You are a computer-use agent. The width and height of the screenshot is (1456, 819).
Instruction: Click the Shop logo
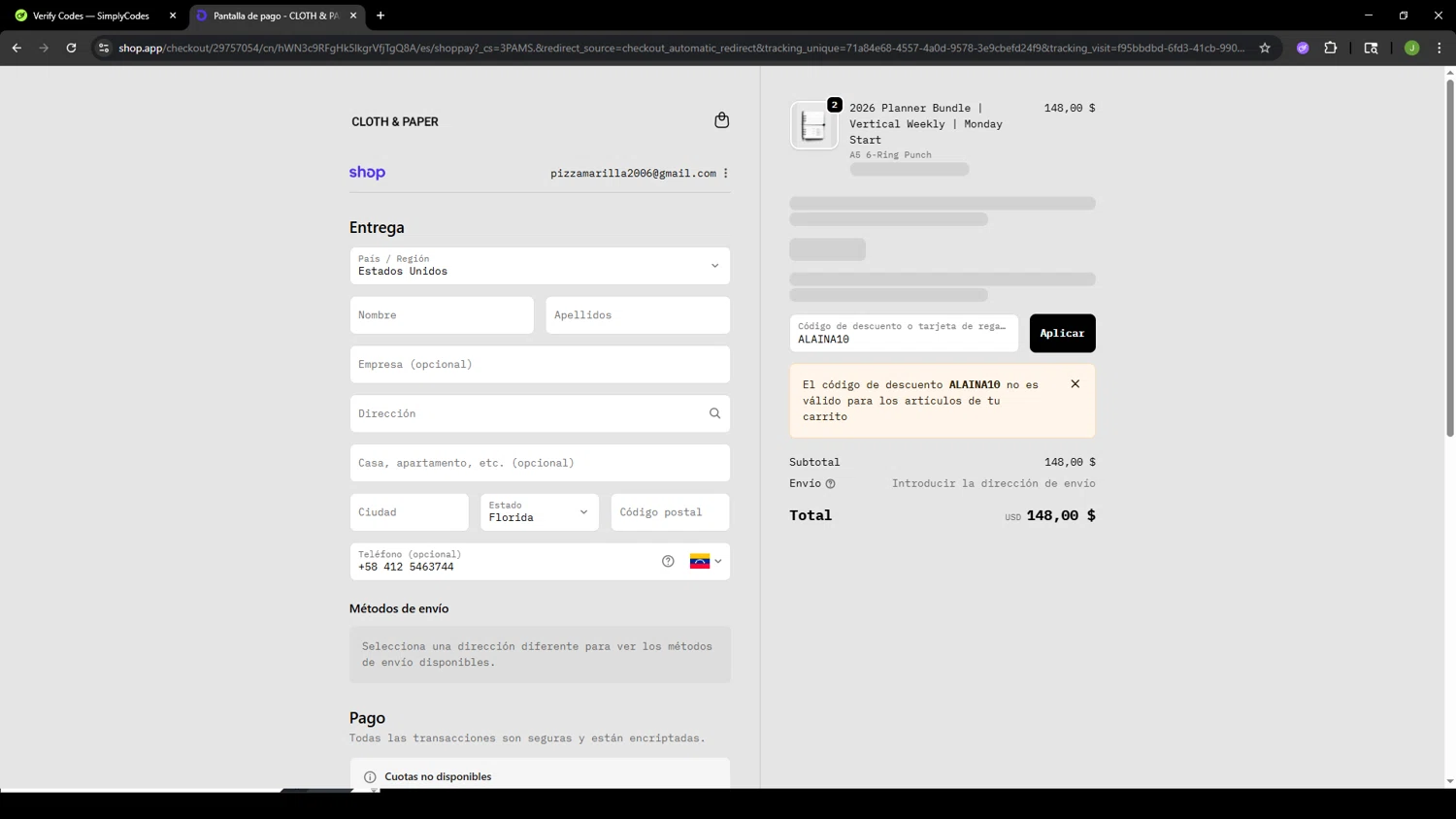click(x=367, y=172)
